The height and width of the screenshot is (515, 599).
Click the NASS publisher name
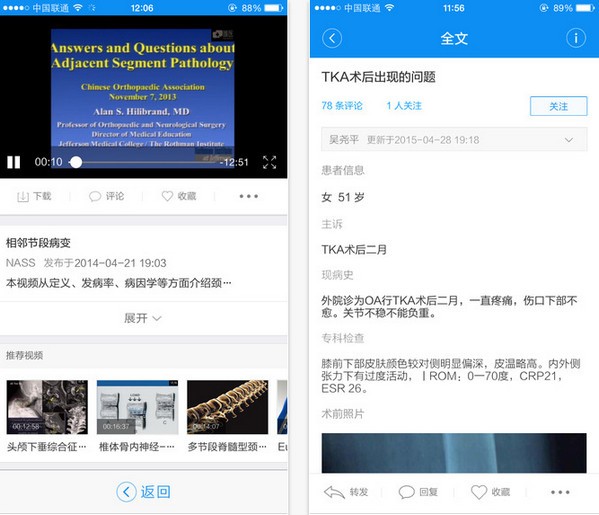pos(21,263)
